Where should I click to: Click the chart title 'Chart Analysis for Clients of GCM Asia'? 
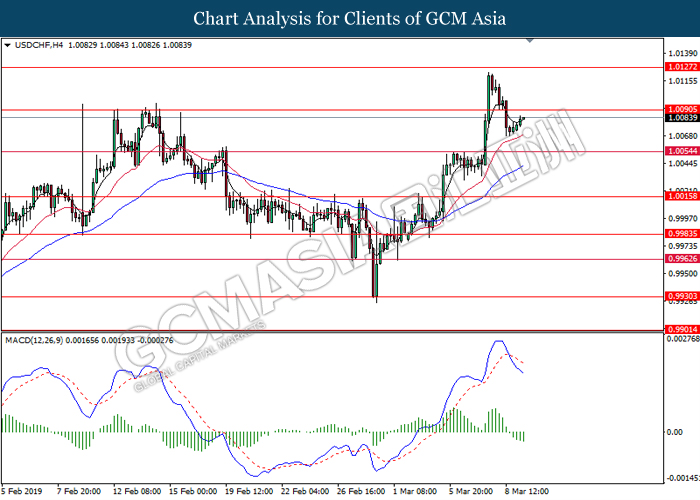tap(350, 19)
